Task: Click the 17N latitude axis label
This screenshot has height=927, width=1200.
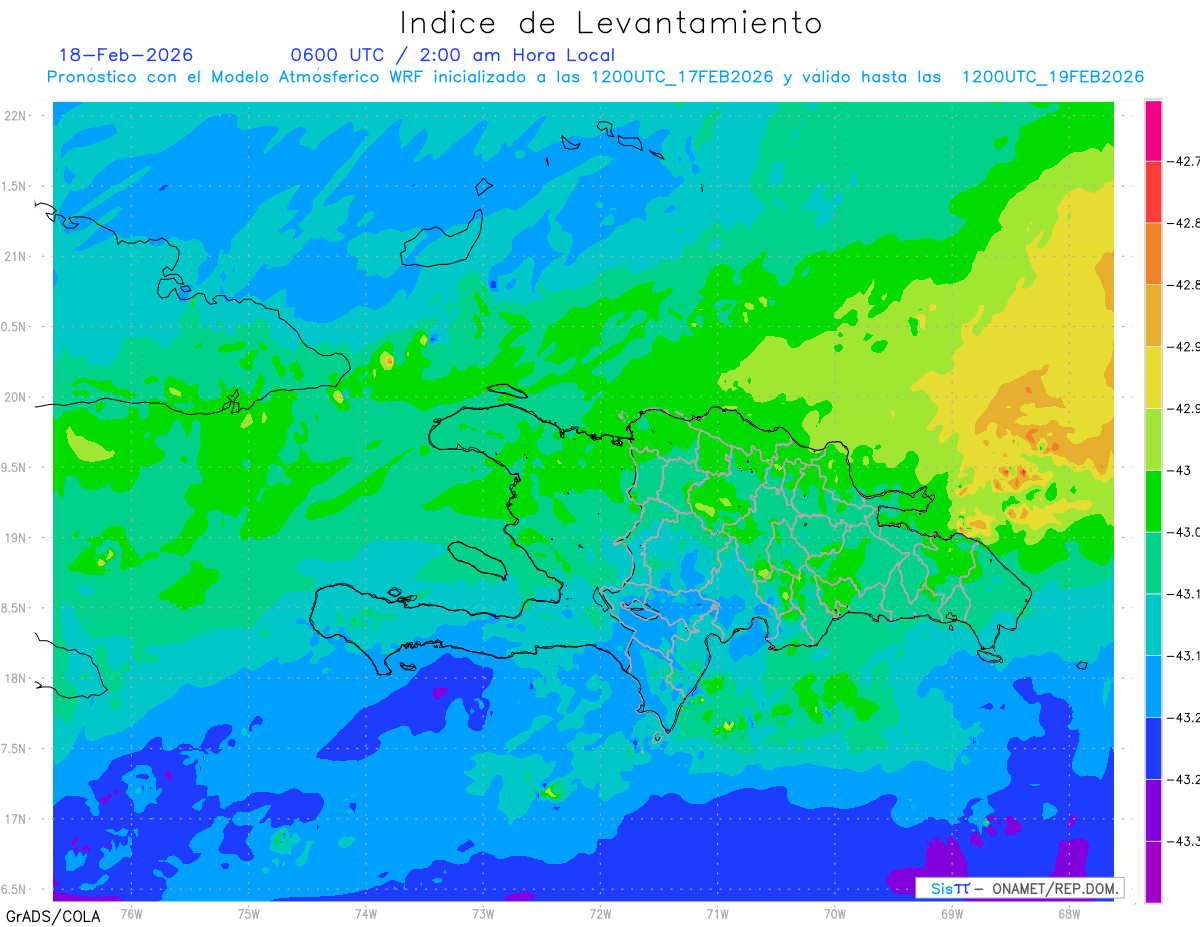Action: (x=16, y=819)
